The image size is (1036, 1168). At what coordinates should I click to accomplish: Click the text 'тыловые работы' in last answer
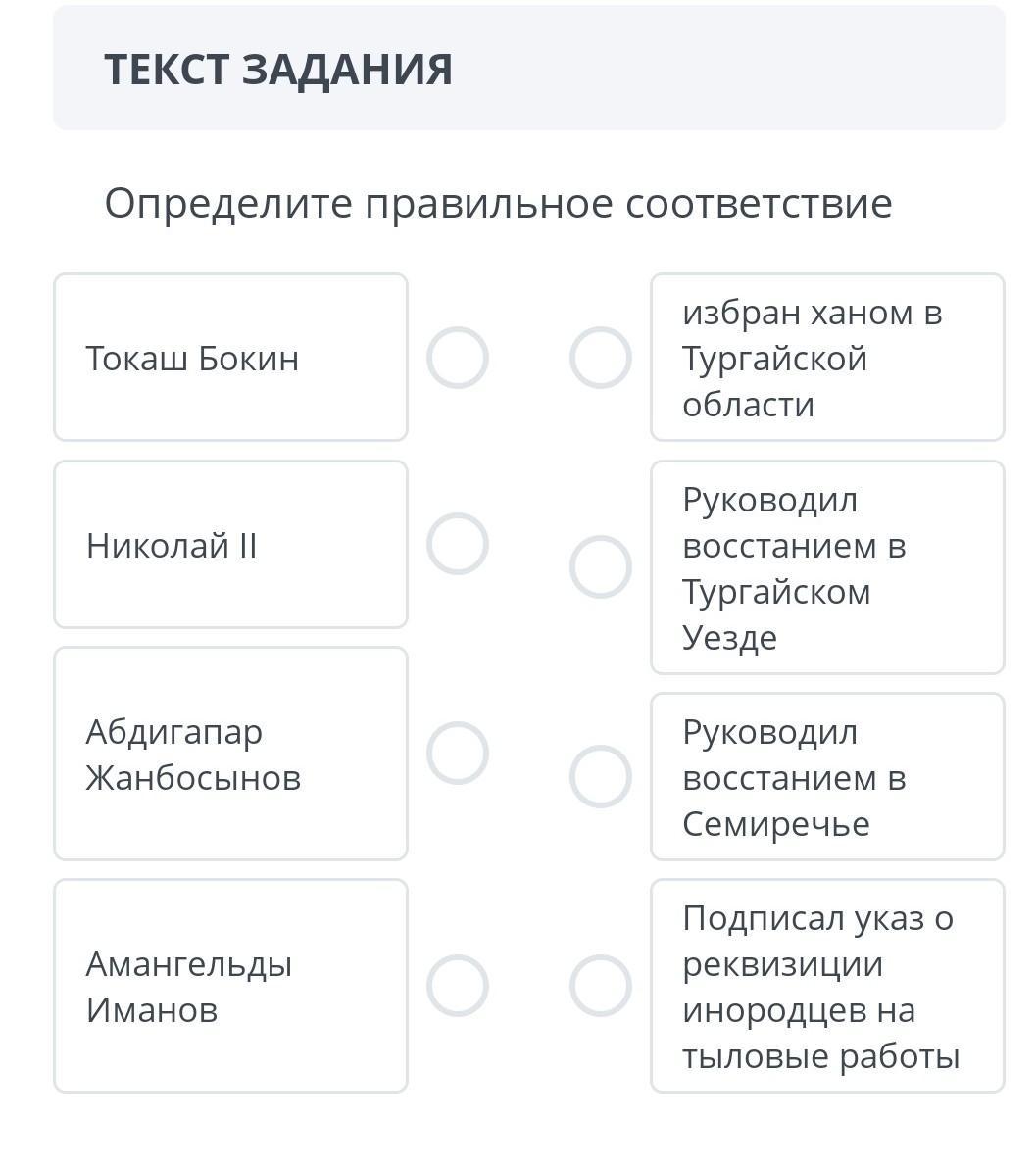point(820,1056)
